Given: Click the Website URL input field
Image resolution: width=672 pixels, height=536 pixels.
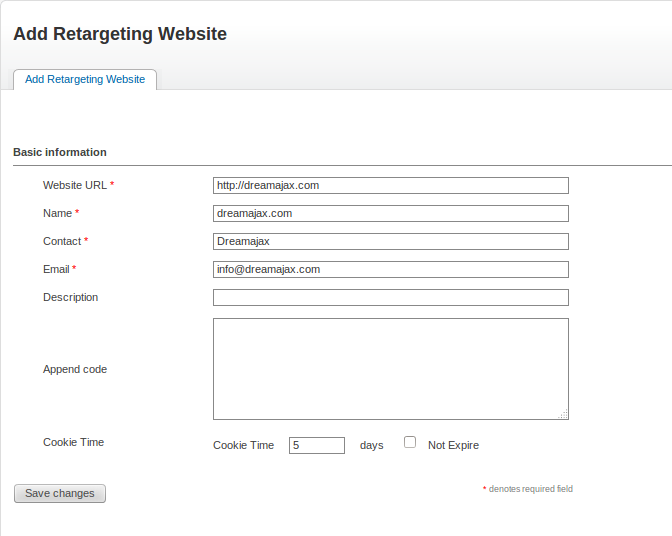Looking at the screenshot, I should [x=390, y=185].
